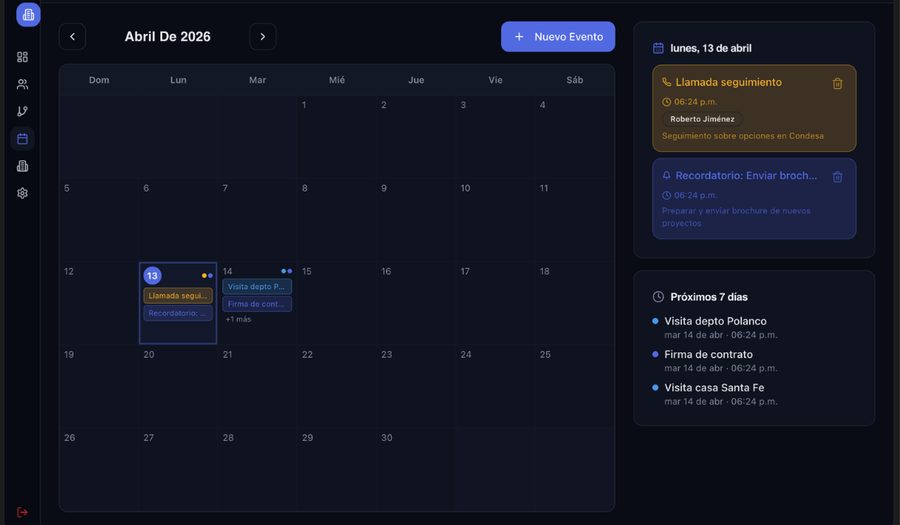Select day 7 in the calendar

pos(257,220)
